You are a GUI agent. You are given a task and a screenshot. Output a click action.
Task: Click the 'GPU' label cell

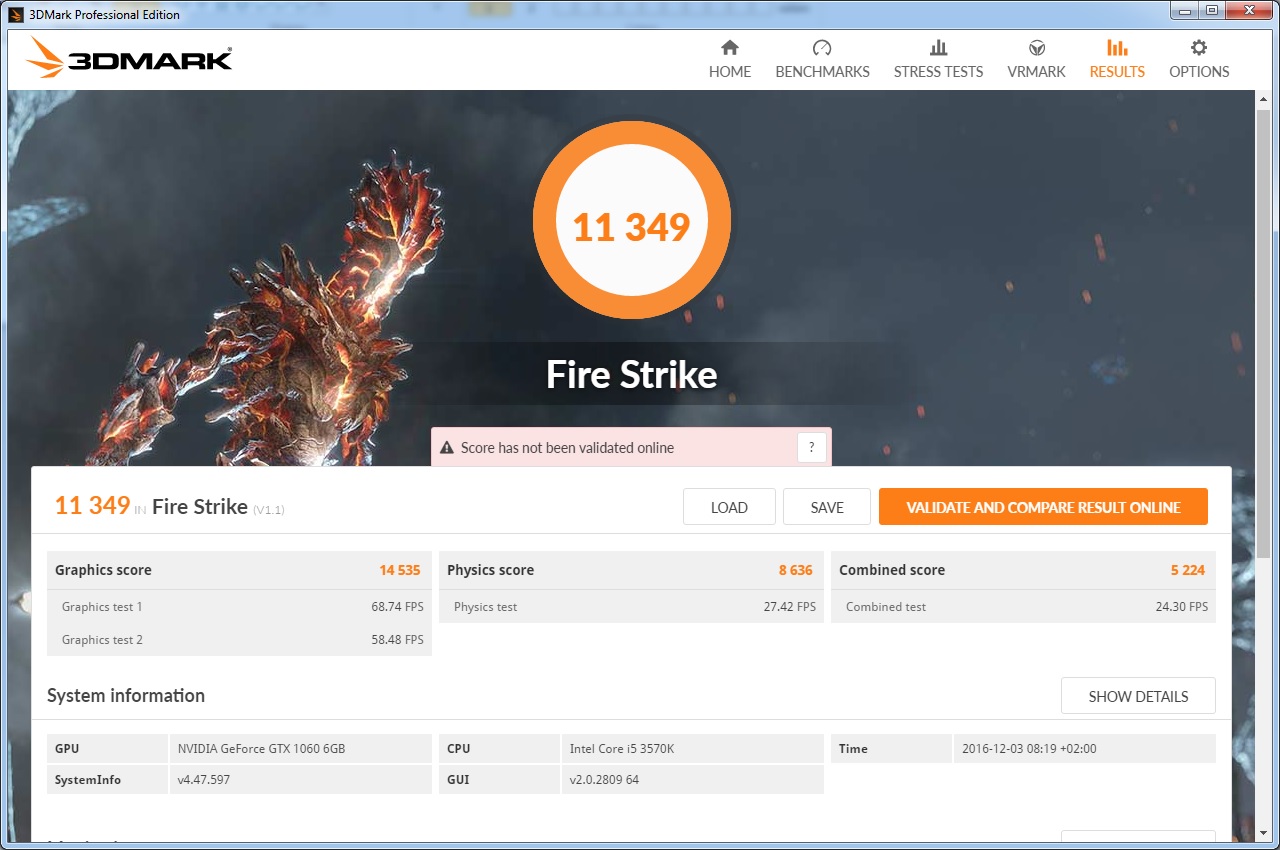click(107, 749)
